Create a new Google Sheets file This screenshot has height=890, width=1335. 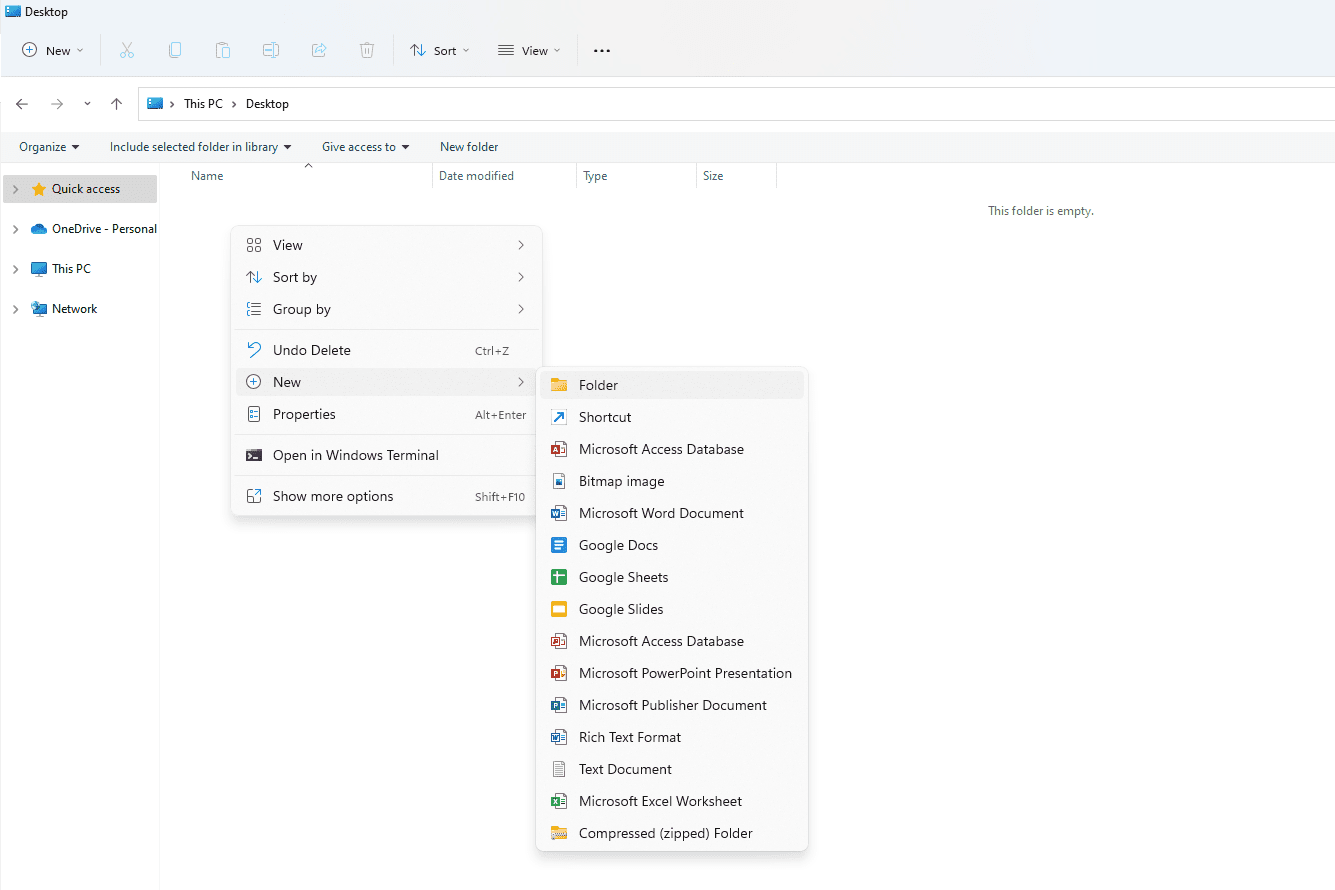click(672, 577)
